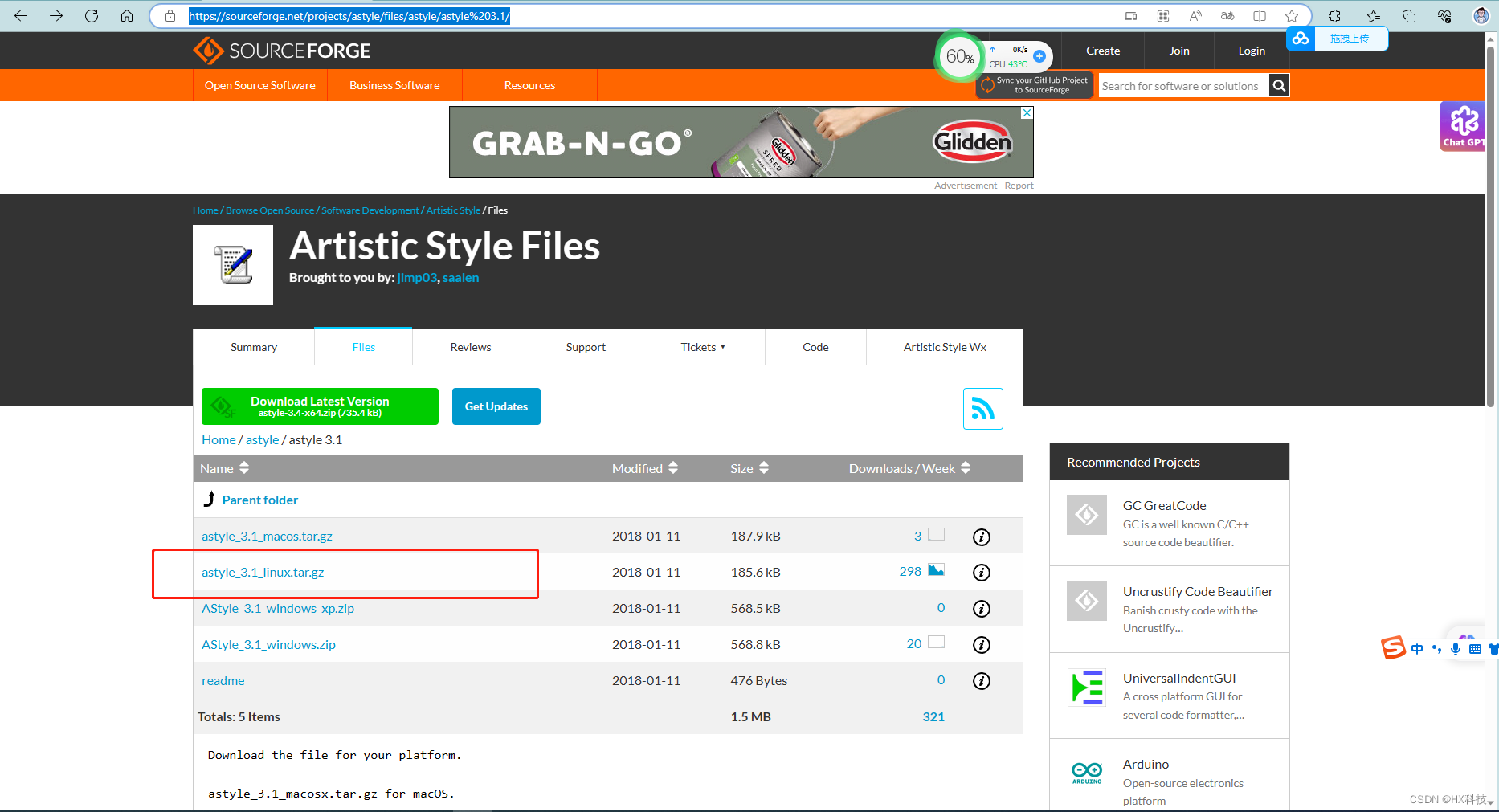This screenshot has width=1499, height=812.
Task: Click the UniversalIndentGUI project icon
Action: [1087, 688]
